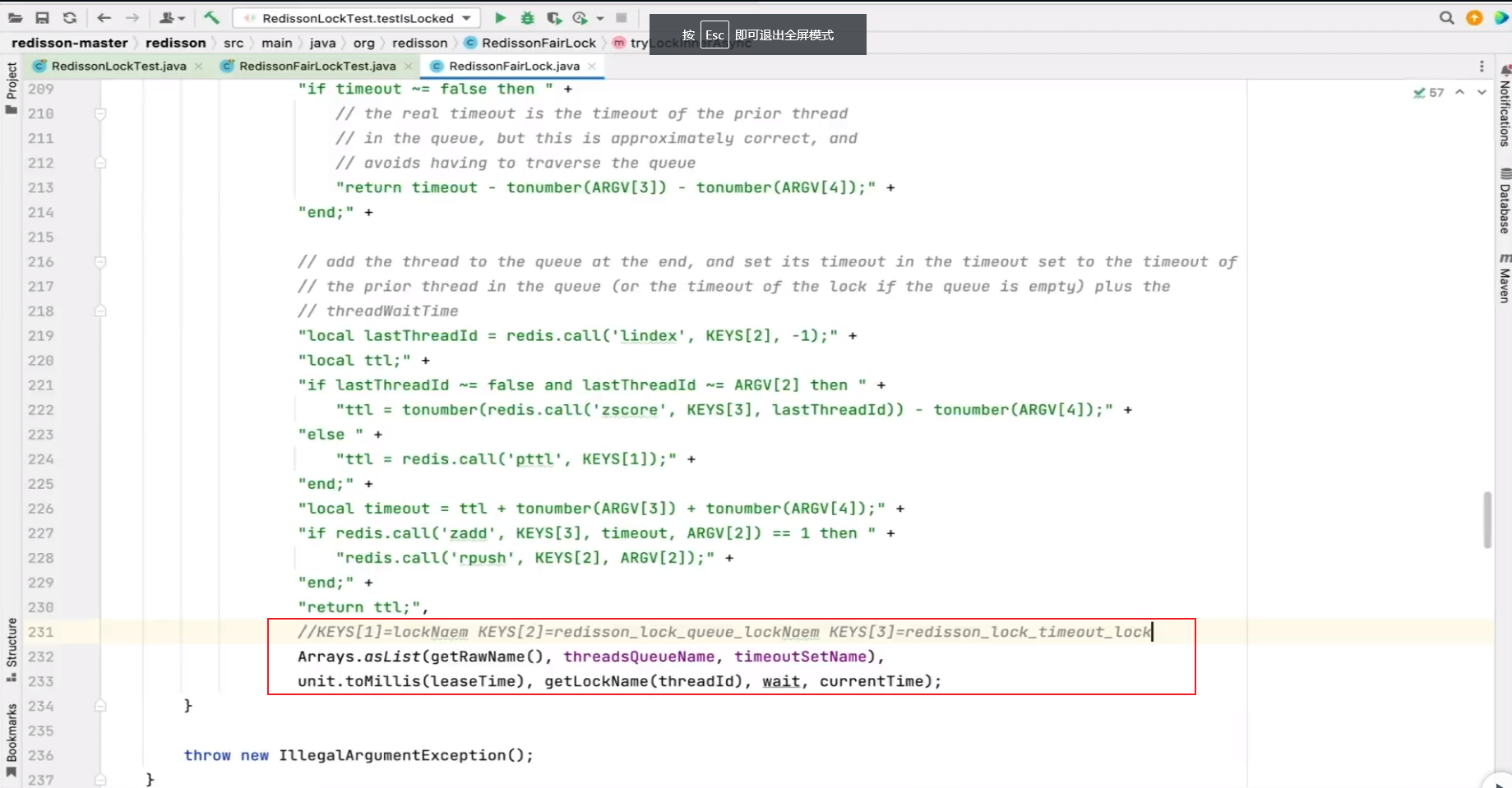This screenshot has height=788, width=1512.
Task: Reload all files from disk
Action: 70,17
